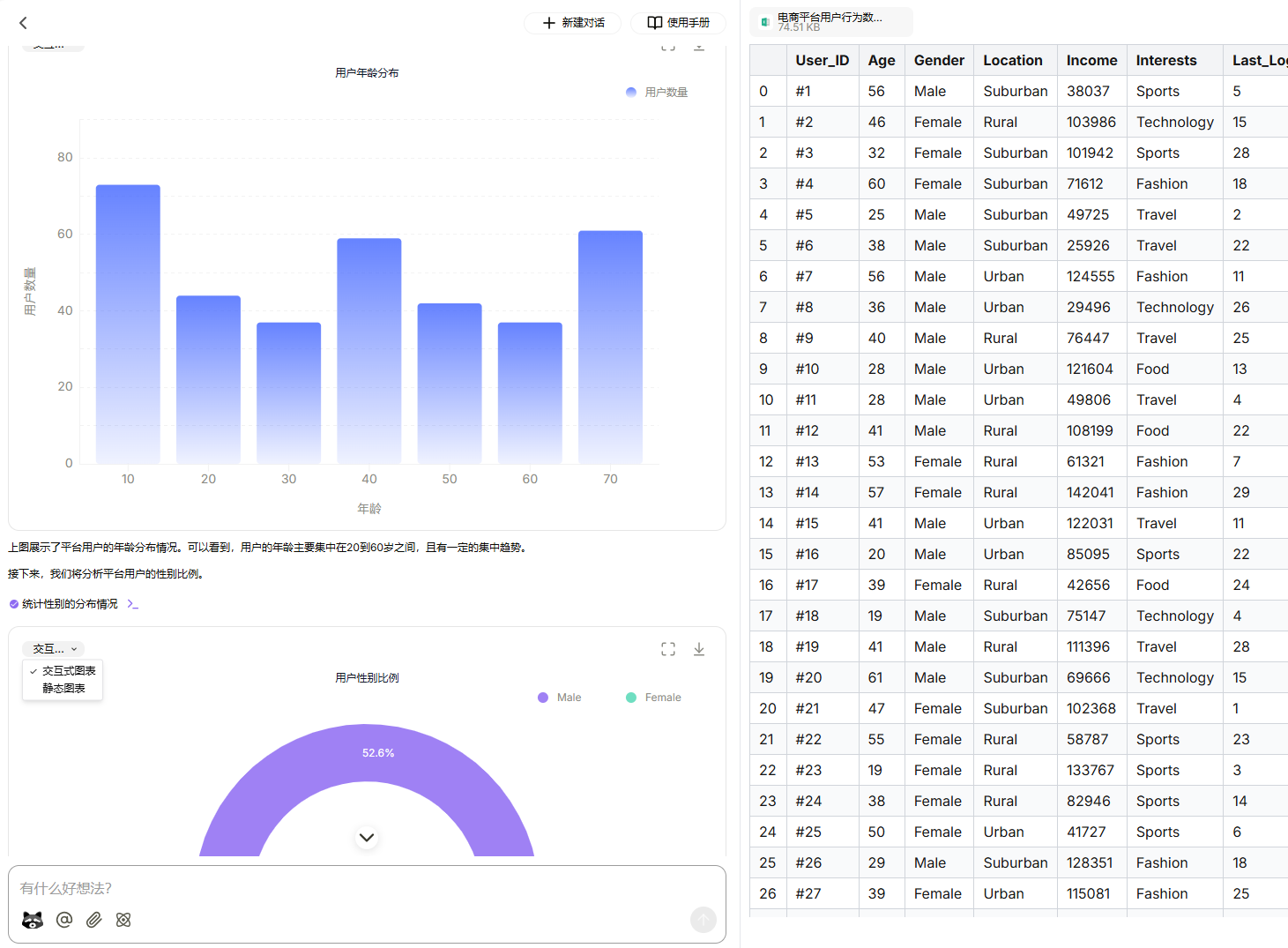Screen dimensions: 1288x948
Task: Toggle the Male legend series
Action: 560,698
